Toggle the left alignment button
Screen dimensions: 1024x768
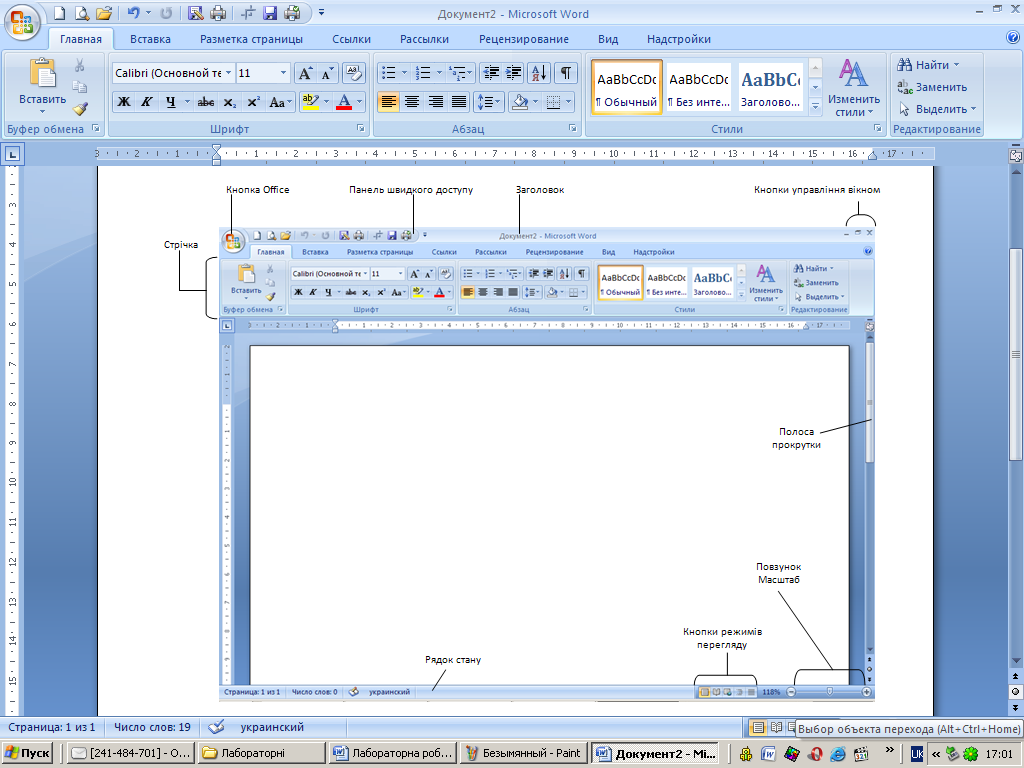(388, 102)
